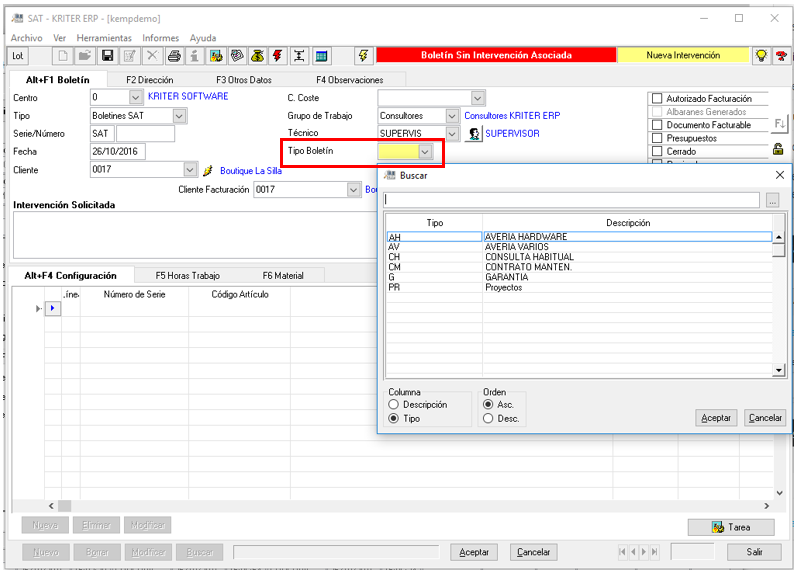
Task: Open the Cliente 0017 dropdown
Action: pos(190,169)
